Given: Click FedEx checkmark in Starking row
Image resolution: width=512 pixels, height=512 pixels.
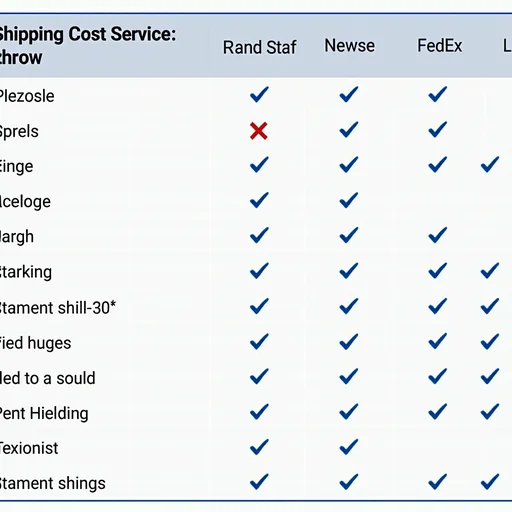Looking at the screenshot, I should (x=438, y=271).
